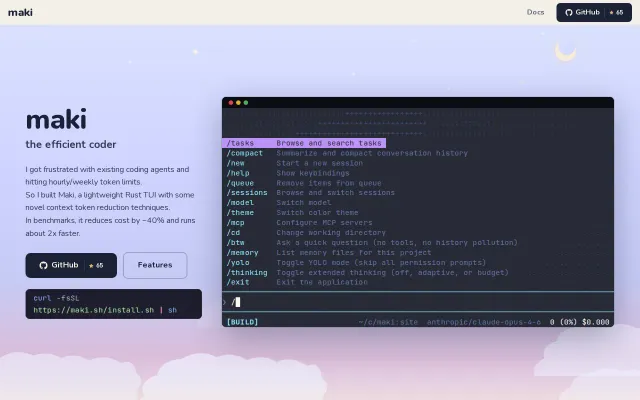
Task: Click the curl install command box
Action: tap(113, 304)
